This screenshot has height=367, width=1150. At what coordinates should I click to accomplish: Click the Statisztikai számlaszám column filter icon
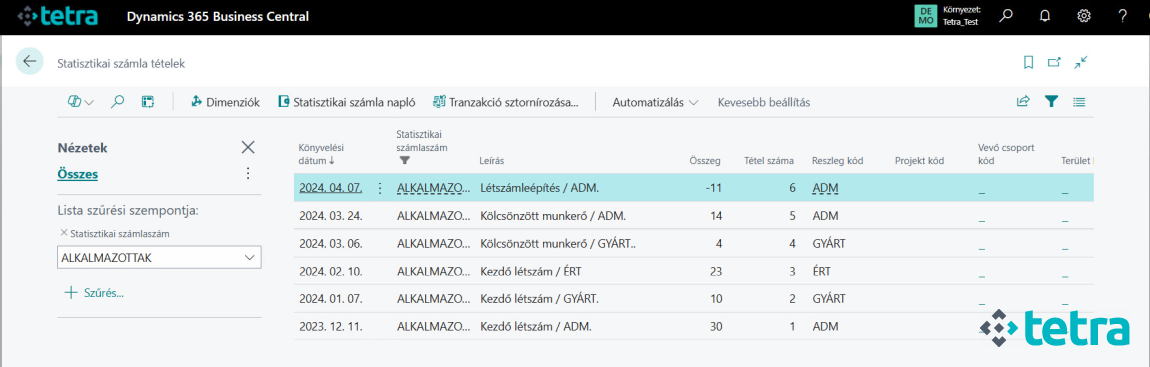(x=404, y=159)
